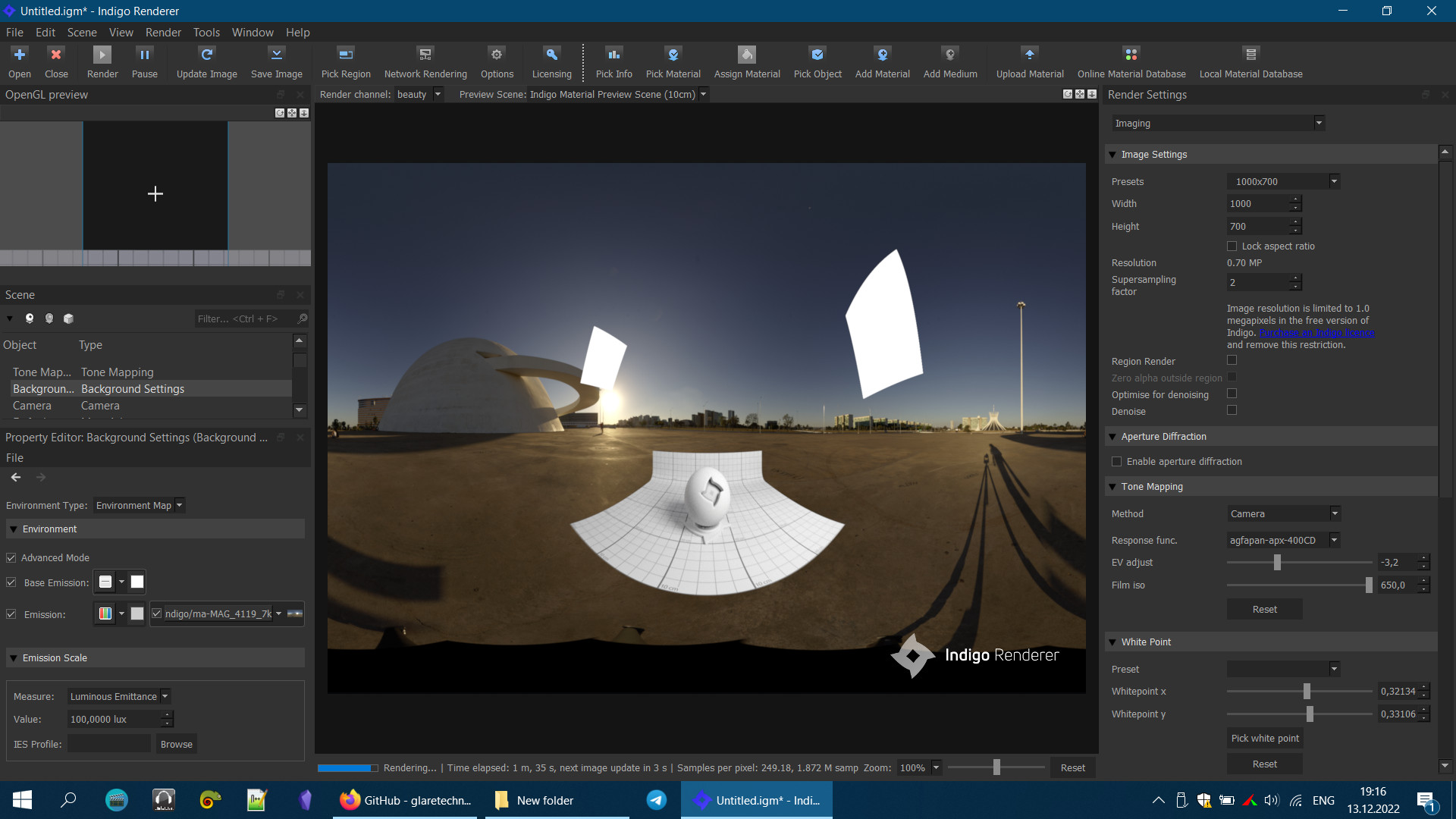Open the tone mapping Method dropdown
Image resolution: width=1456 pixels, height=819 pixels.
(x=1284, y=514)
